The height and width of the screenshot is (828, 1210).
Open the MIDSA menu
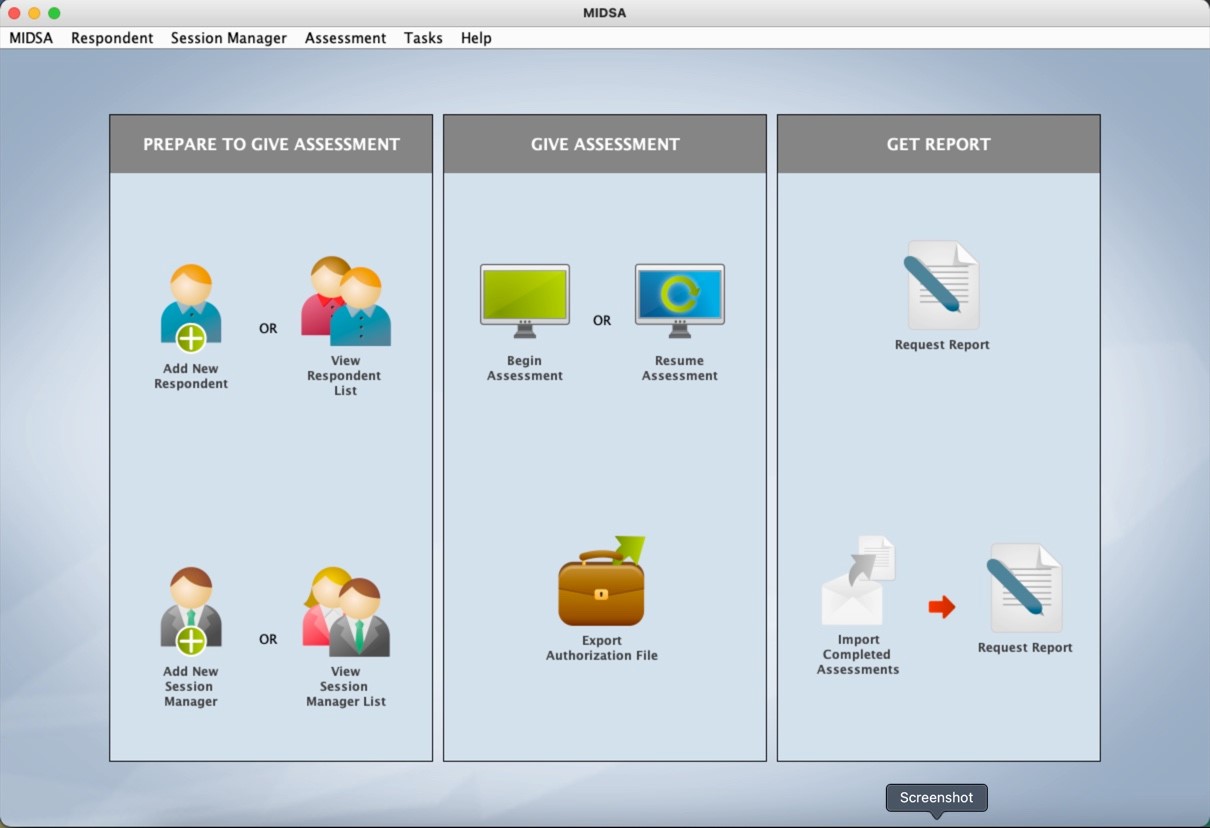[31, 38]
